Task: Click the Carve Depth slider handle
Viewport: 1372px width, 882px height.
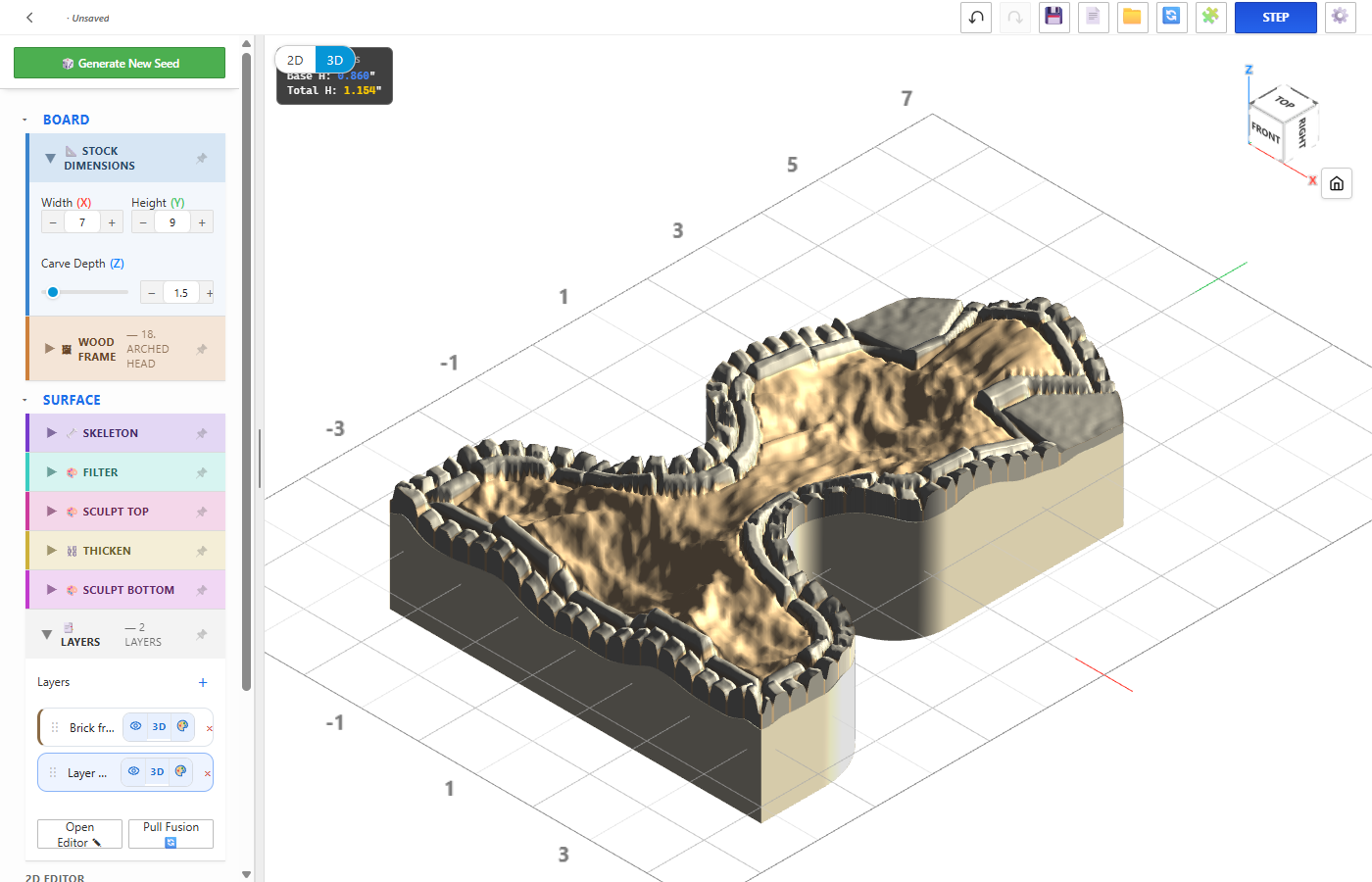Action: click(53, 292)
